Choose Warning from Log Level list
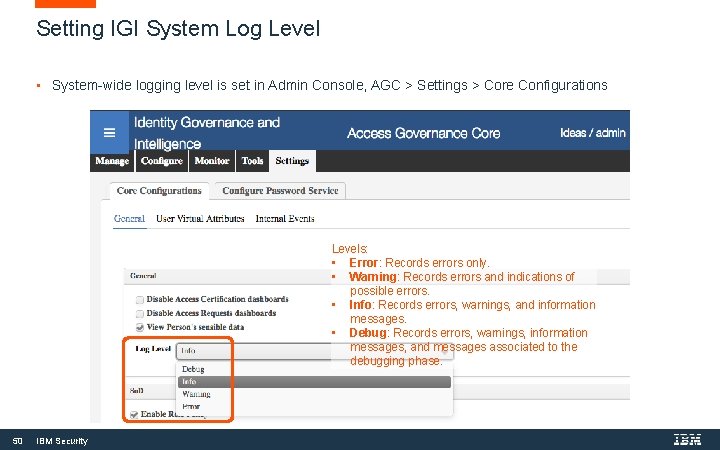The width and height of the screenshot is (720, 450). point(315,394)
